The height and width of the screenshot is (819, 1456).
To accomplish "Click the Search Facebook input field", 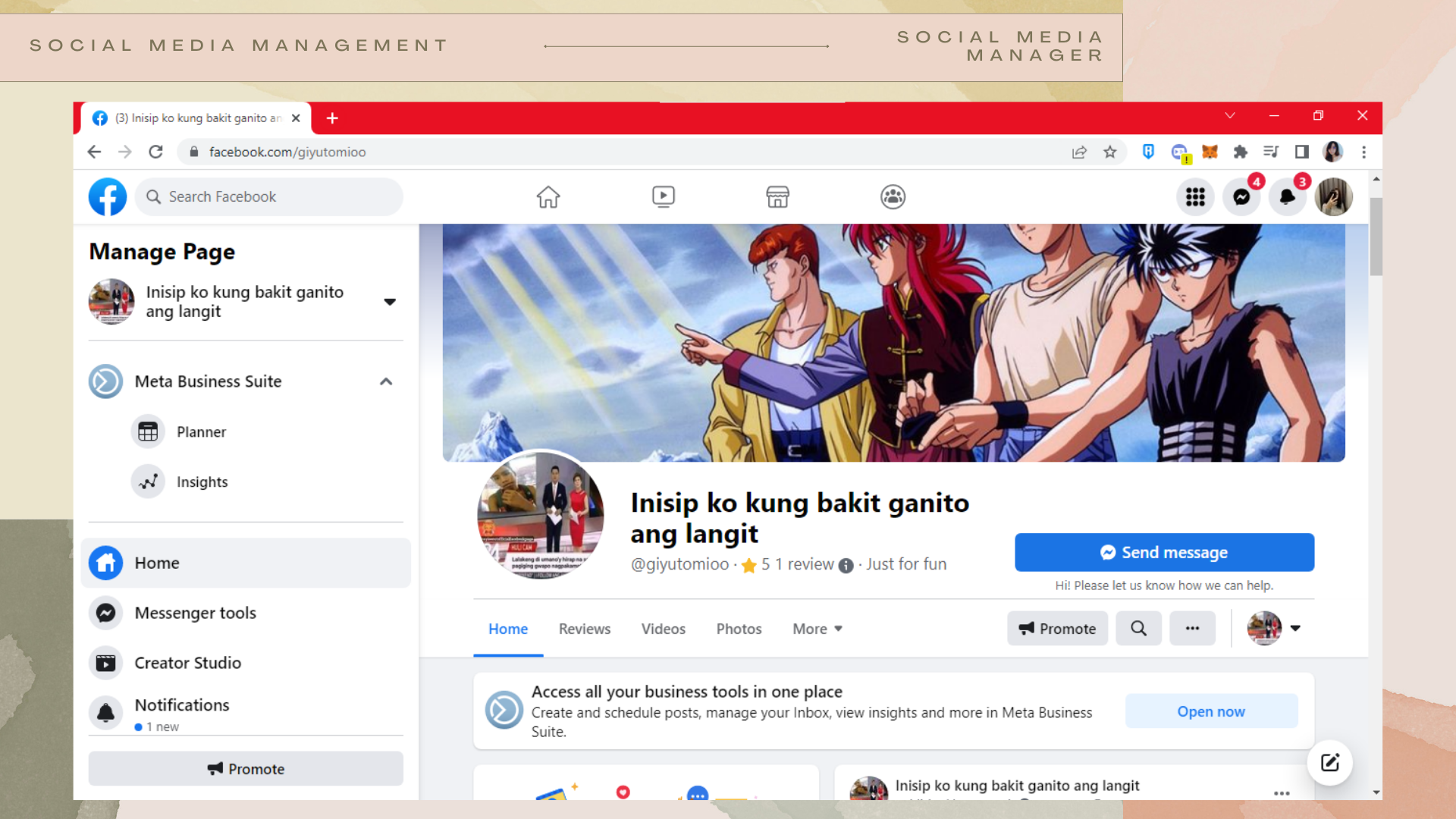I will point(269,197).
